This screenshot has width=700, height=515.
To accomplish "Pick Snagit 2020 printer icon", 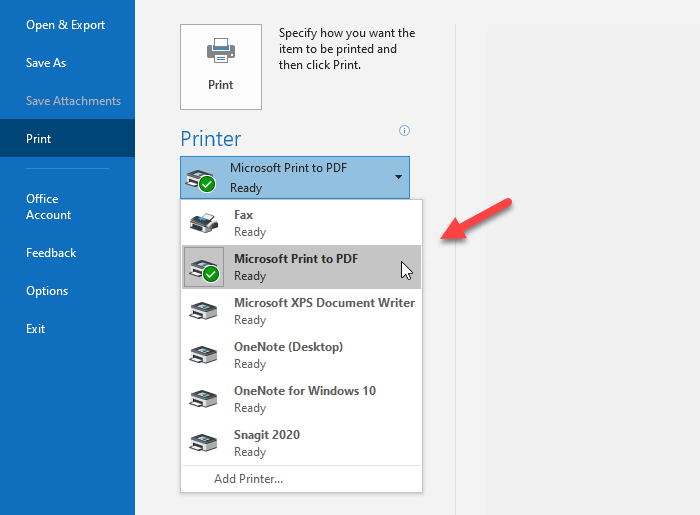I will pyautogui.click(x=203, y=443).
